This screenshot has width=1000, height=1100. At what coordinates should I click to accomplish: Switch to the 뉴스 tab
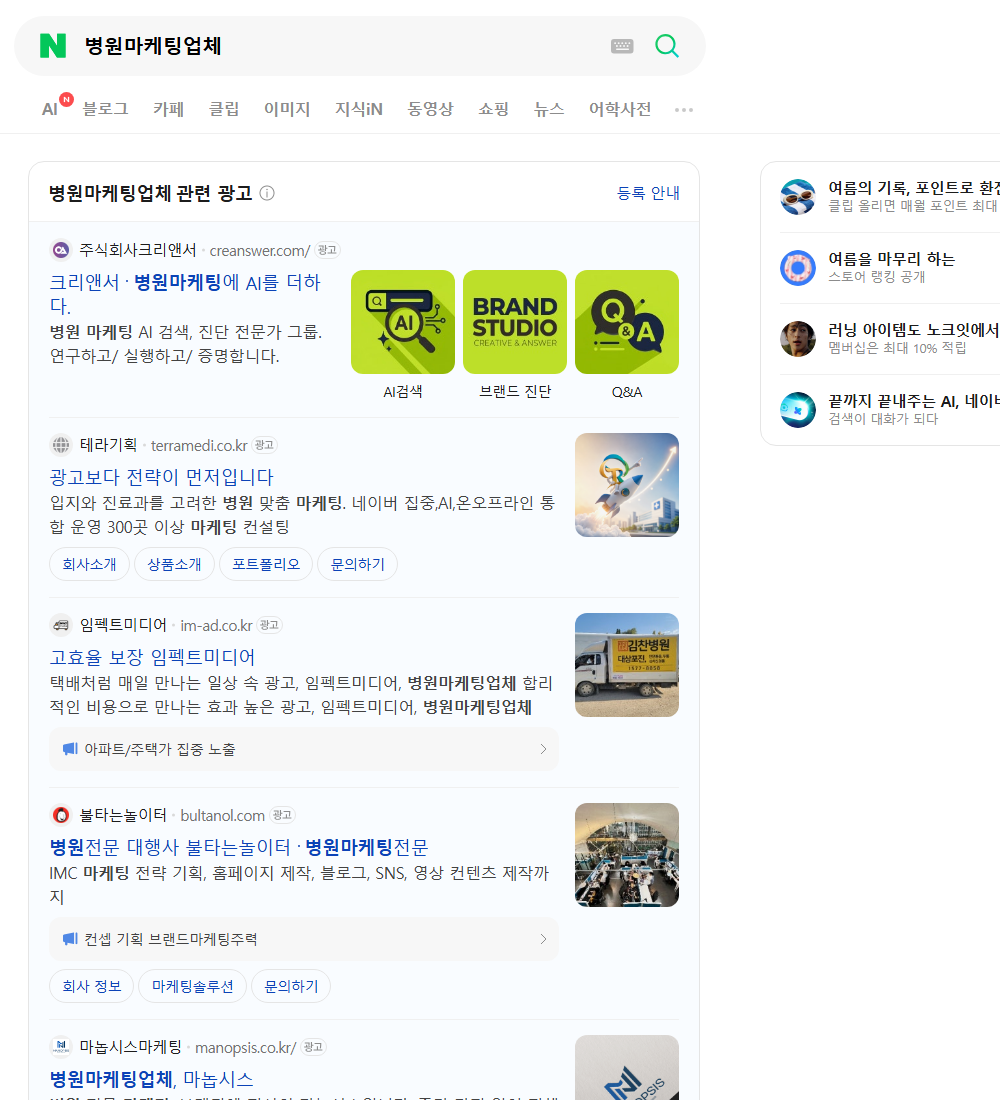pyautogui.click(x=549, y=109)
